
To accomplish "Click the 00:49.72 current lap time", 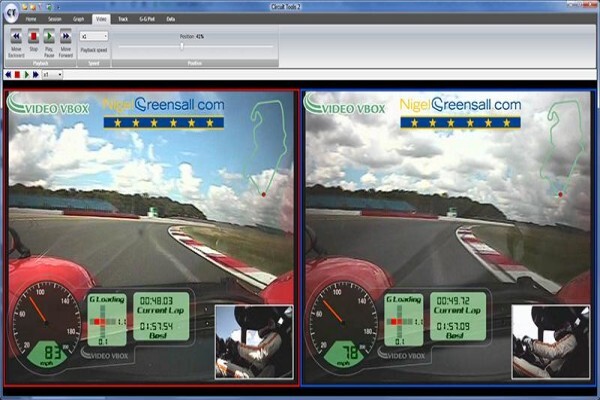I will tap(453, 300).
